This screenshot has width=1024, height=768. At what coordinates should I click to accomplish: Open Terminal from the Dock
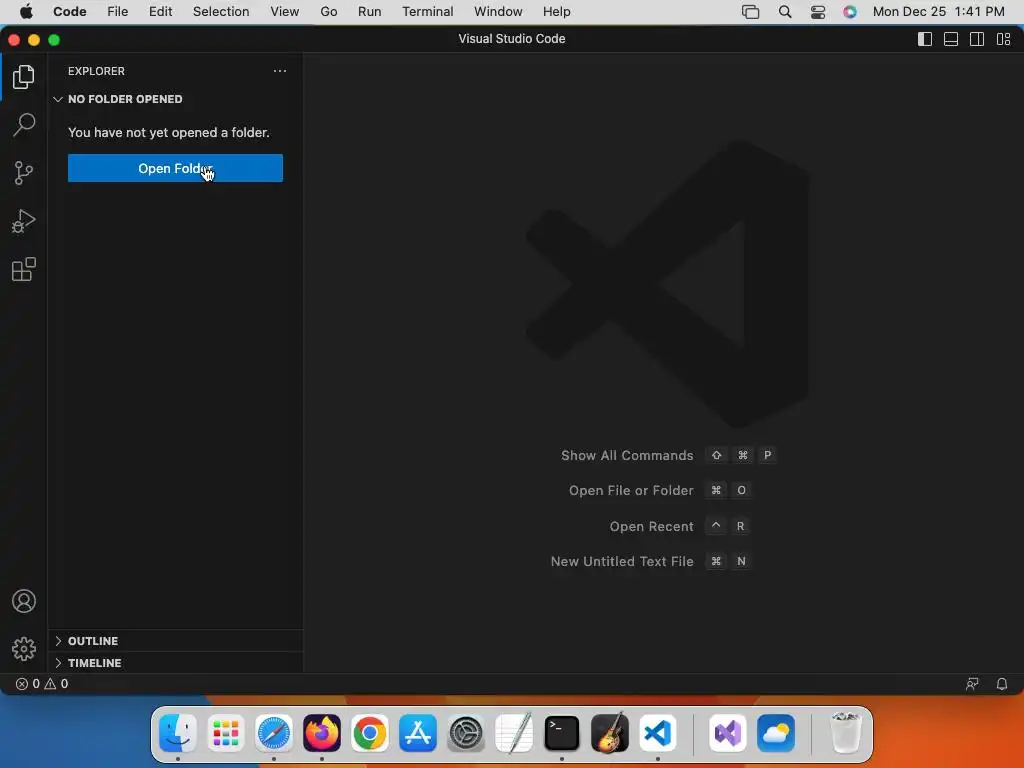[562, 733]
